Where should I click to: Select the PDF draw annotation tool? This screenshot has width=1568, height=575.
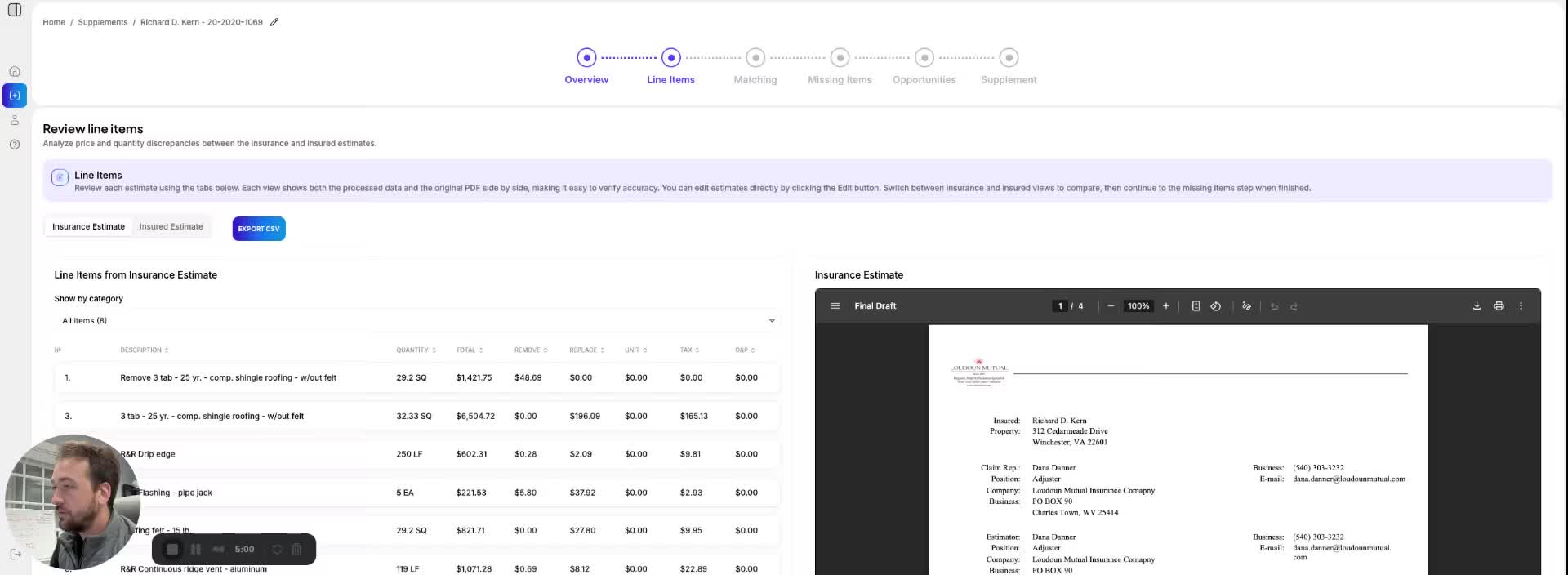coord(1246,306)
